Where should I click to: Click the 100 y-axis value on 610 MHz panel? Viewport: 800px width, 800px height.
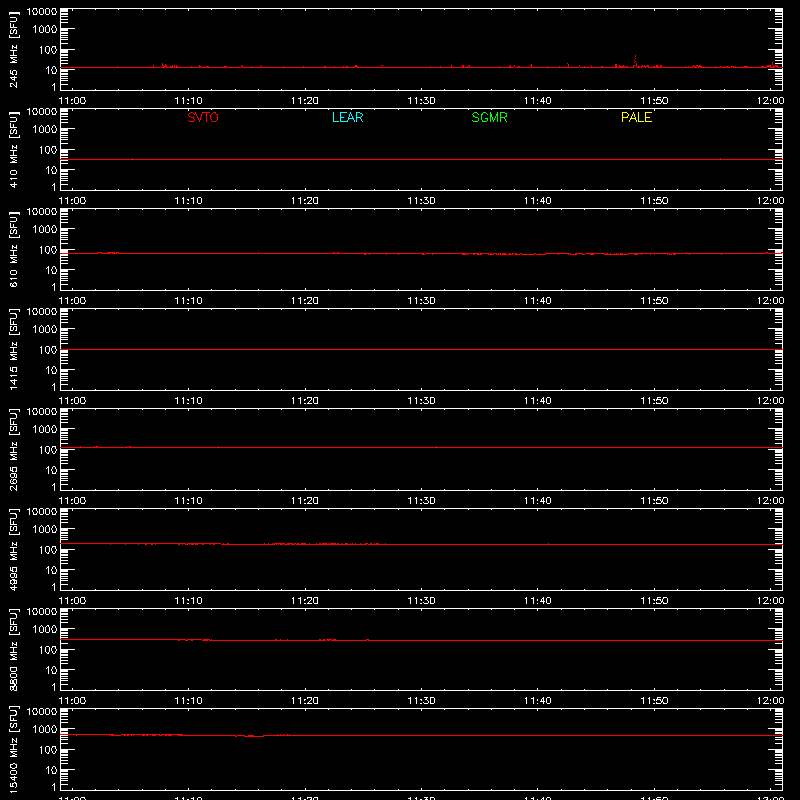48,249
